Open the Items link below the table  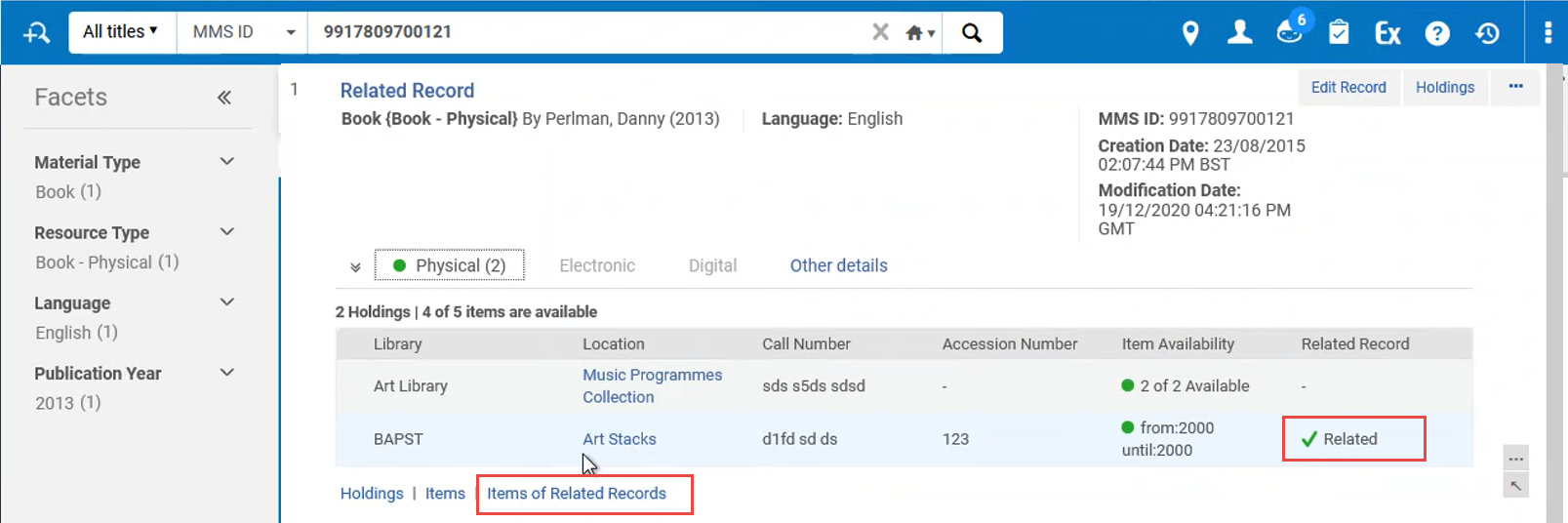click(x=445, y=494)
